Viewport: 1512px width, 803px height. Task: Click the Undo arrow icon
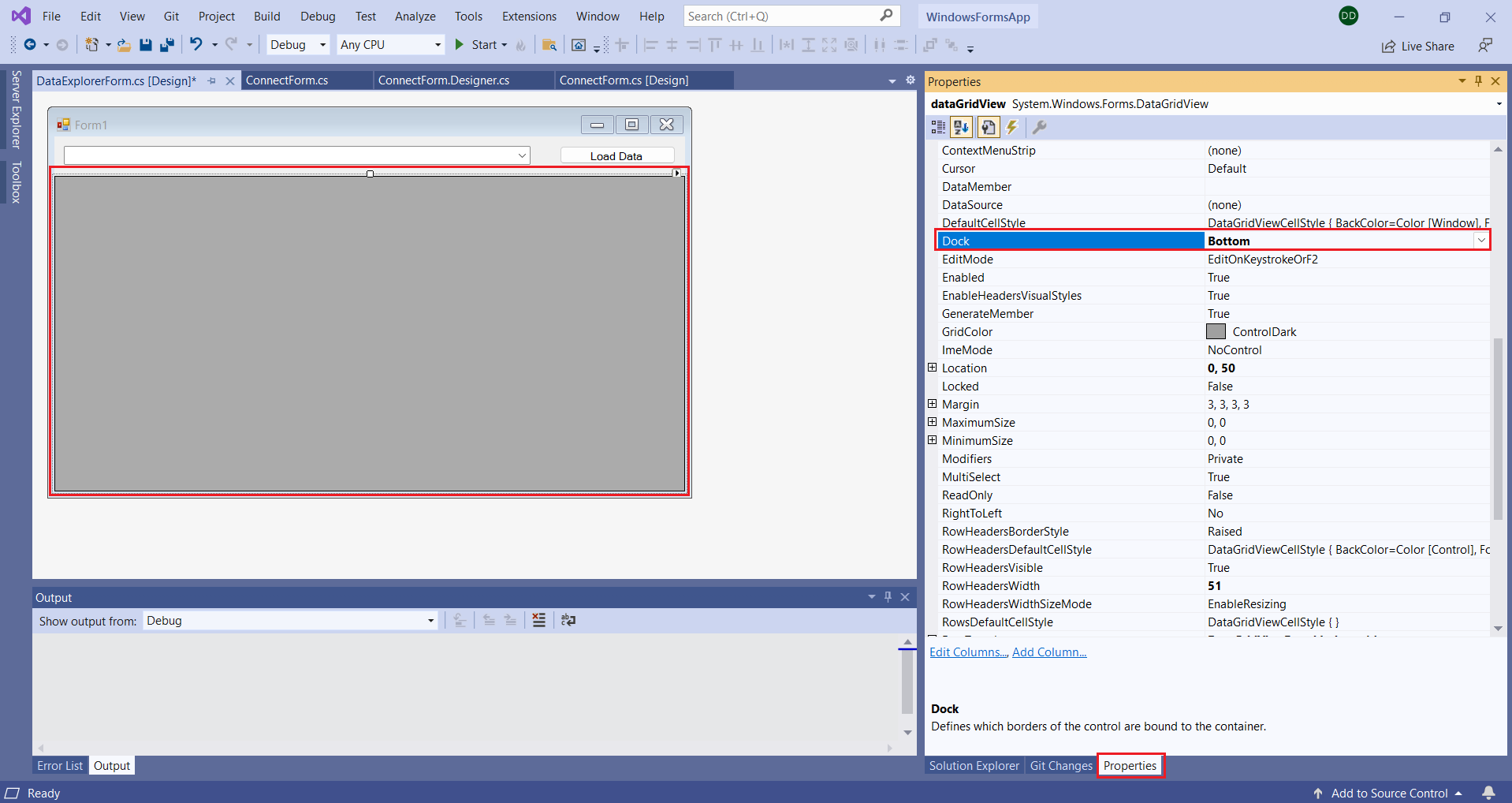pos(196,45)
